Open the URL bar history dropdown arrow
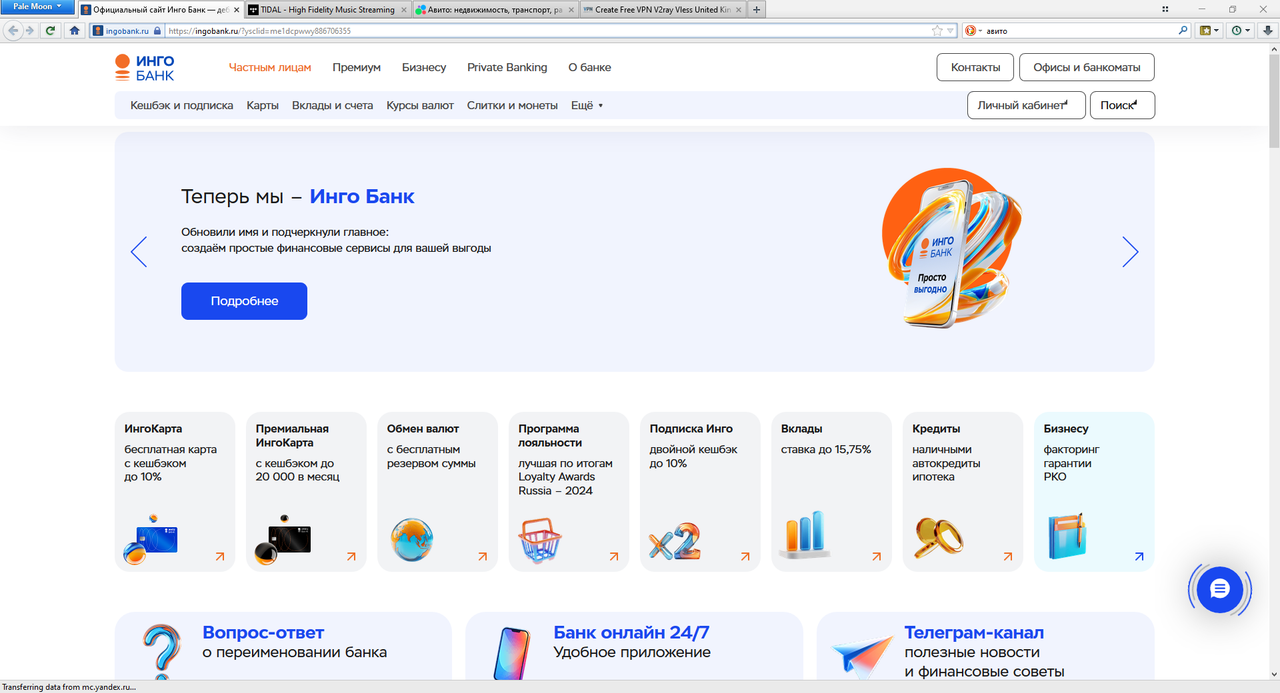The width and height of the screenshot is (1280, 693). click(950, 31)
